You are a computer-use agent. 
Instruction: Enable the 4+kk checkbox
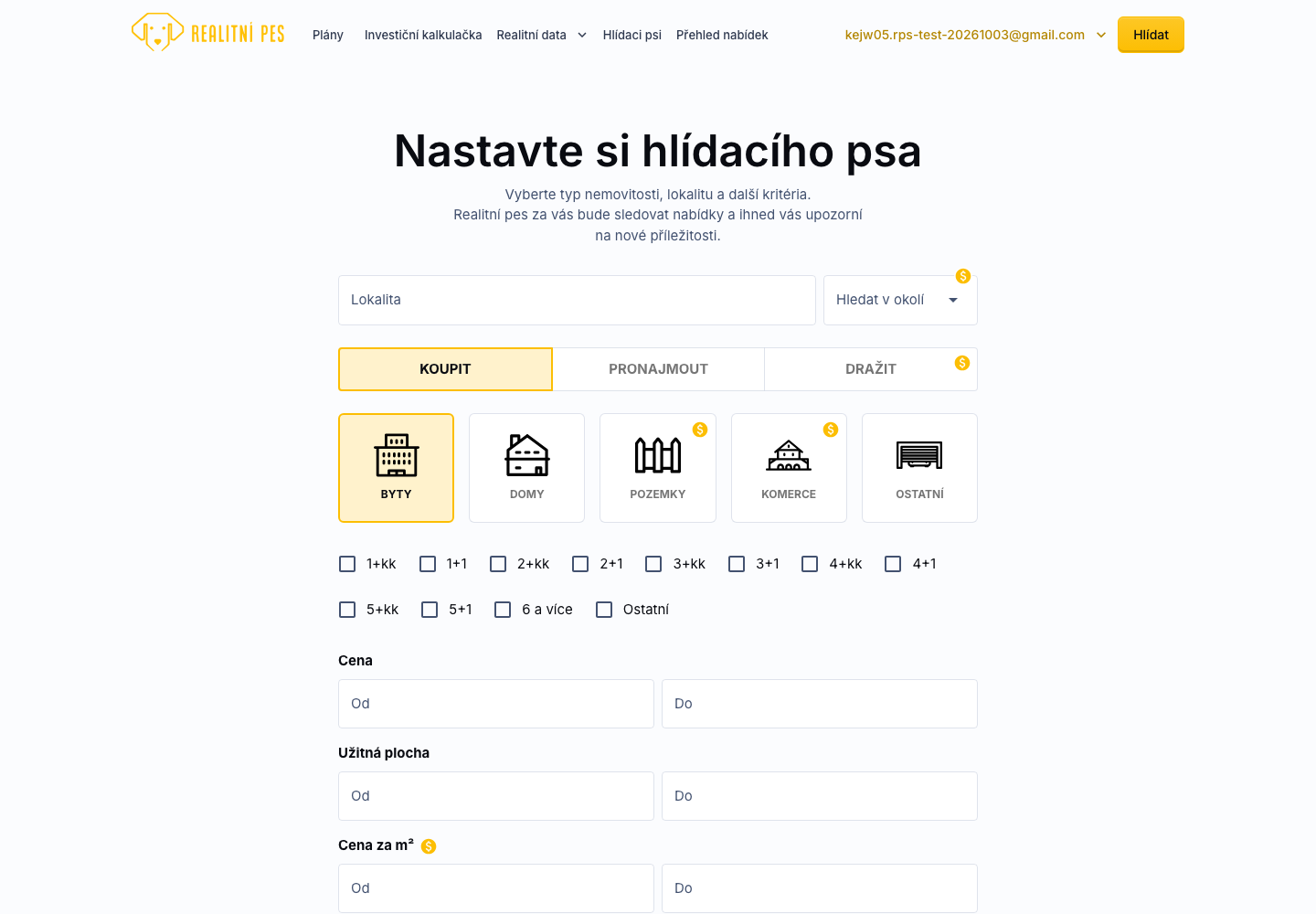point(810,564)
